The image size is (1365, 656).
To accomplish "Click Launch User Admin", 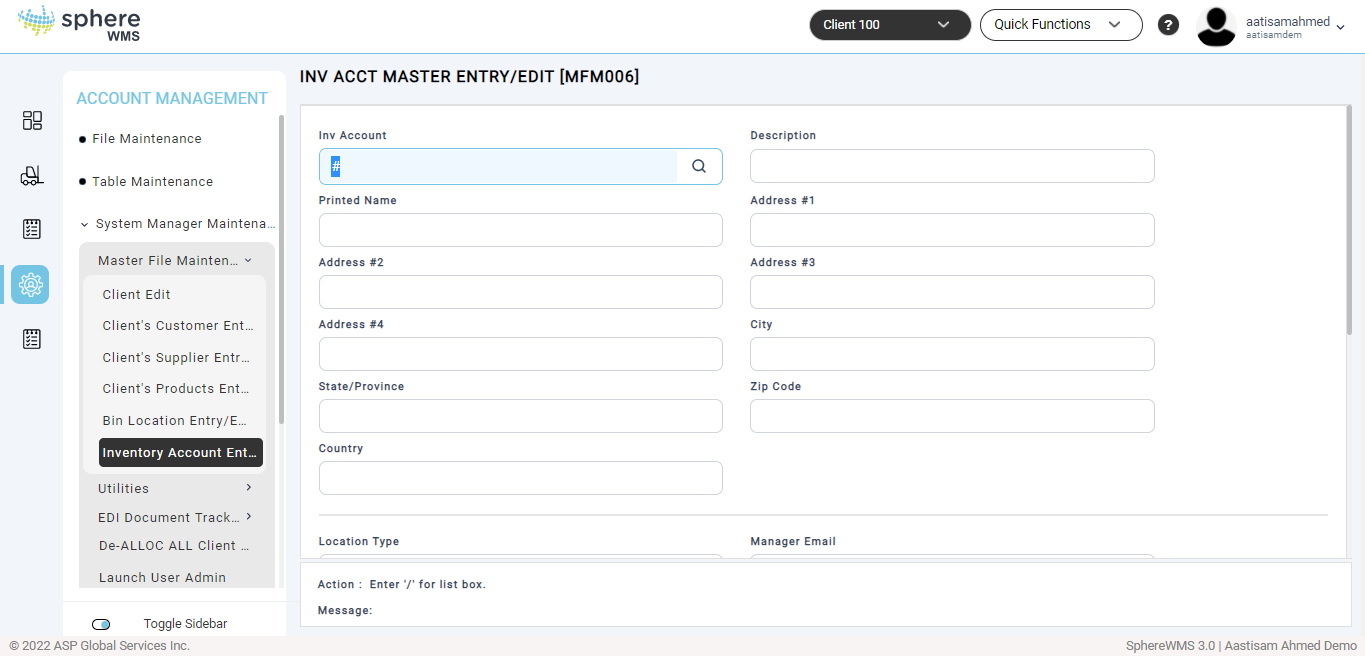I will [x=162, y=578].
